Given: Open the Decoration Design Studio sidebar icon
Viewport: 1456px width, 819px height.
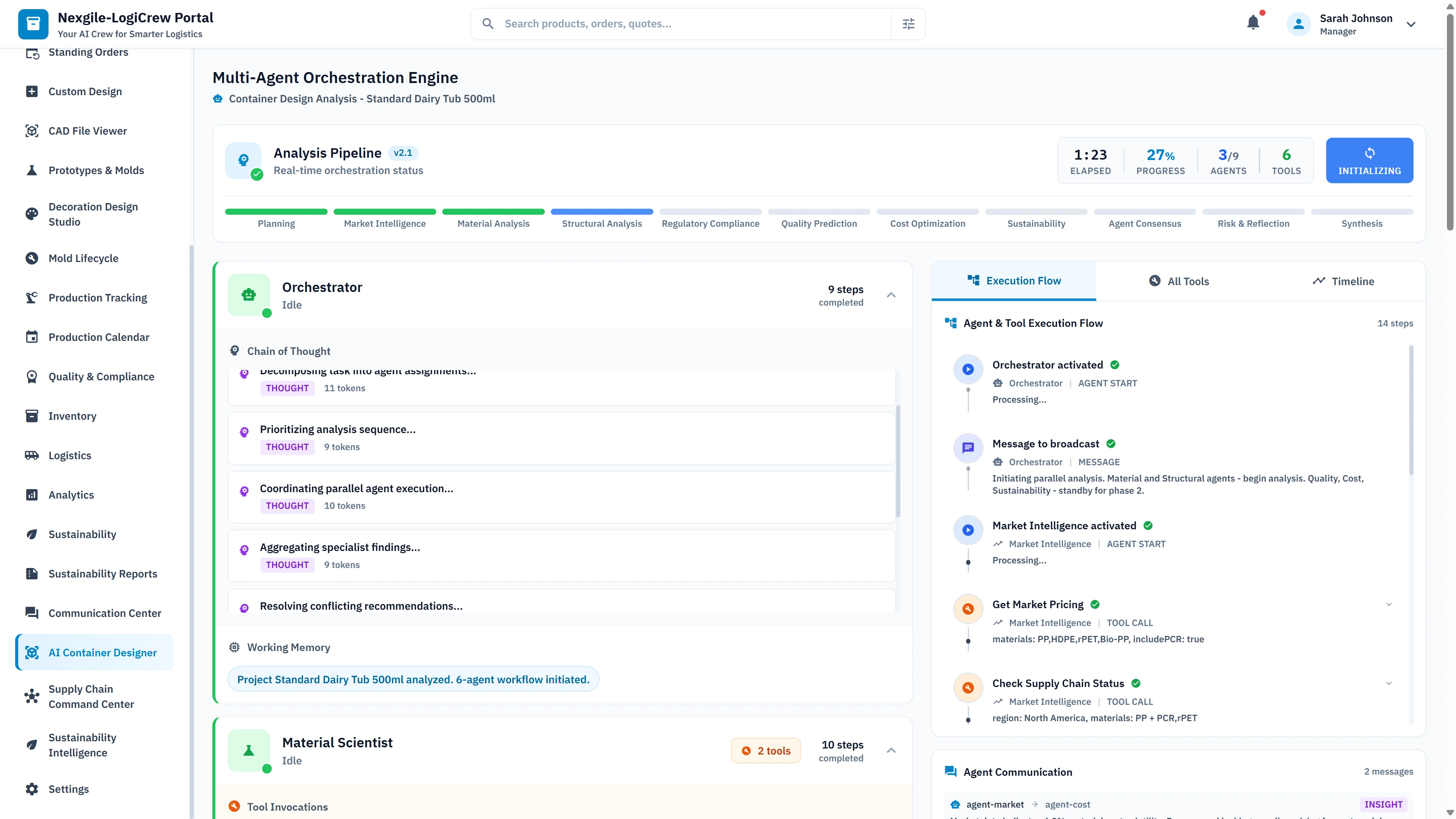Looking at the screenshot, I should tap(32, 213).
